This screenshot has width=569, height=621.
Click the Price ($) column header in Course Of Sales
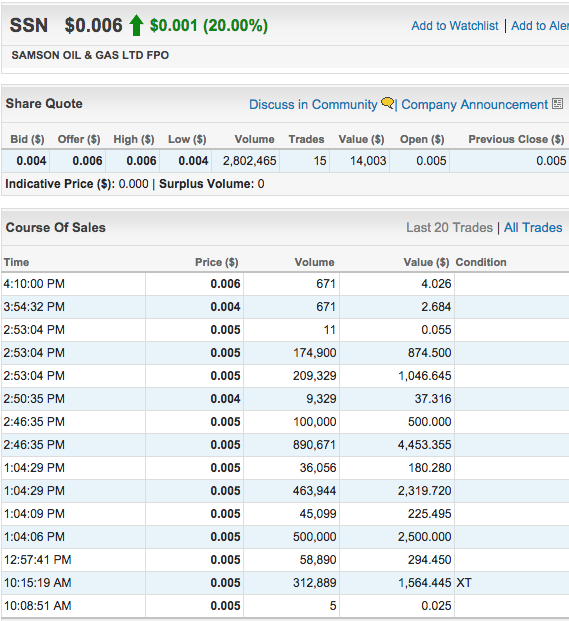click(x=216, y=262)
